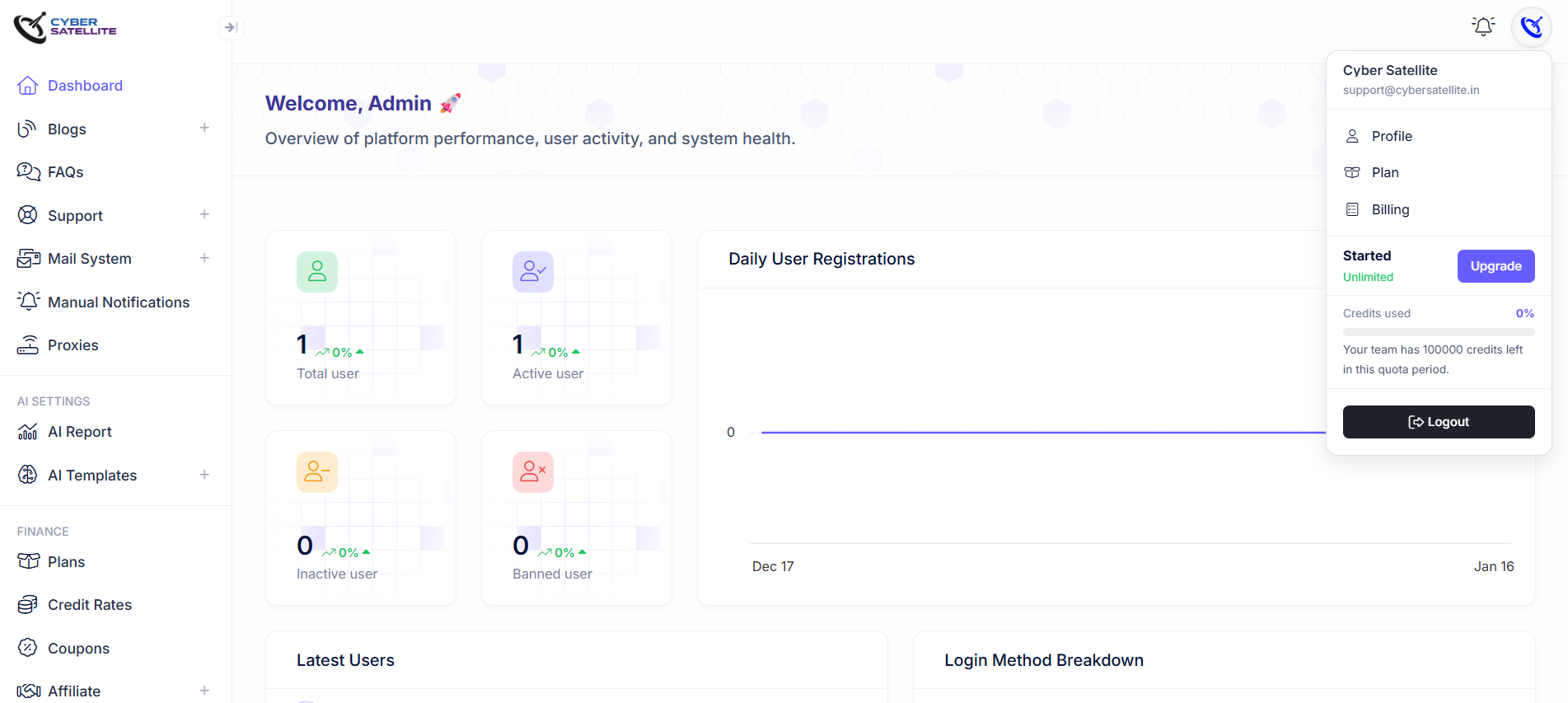Click the Credits used progress bar

pyautogui.click(x=1438, y=332)
